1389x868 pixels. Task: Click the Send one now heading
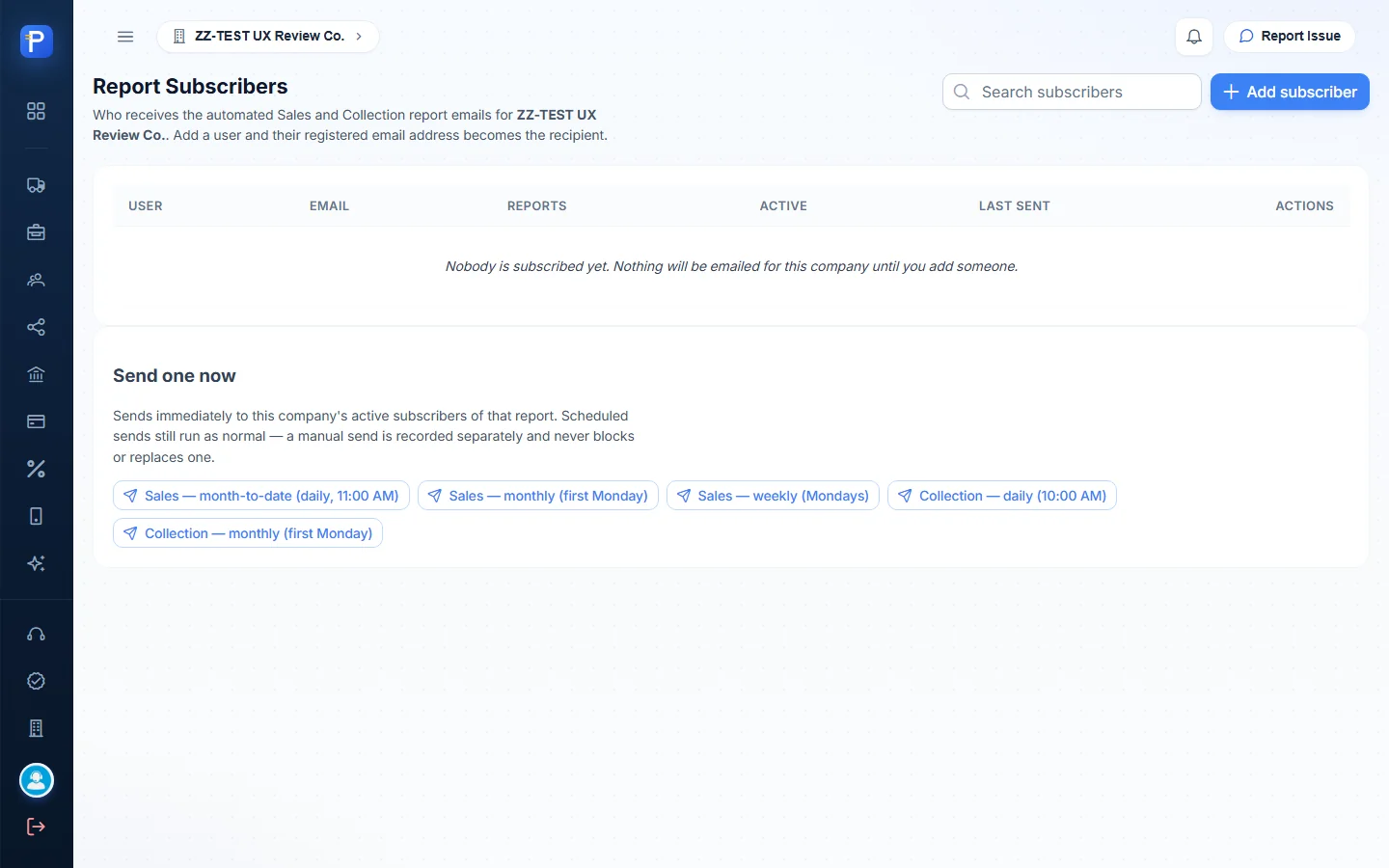click(175, 376)
